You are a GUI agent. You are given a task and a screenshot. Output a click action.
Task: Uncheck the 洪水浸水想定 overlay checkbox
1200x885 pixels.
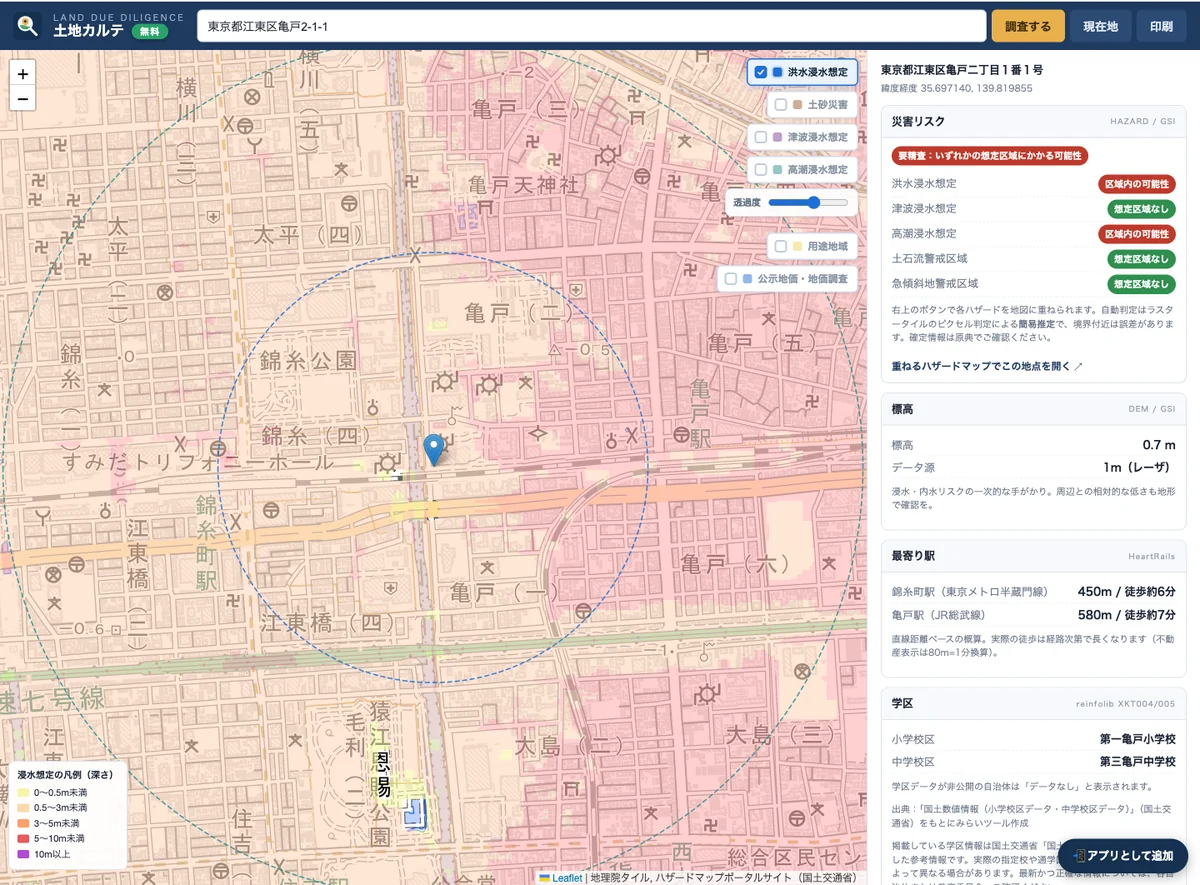pyautogui.click(x=761, y=72)
